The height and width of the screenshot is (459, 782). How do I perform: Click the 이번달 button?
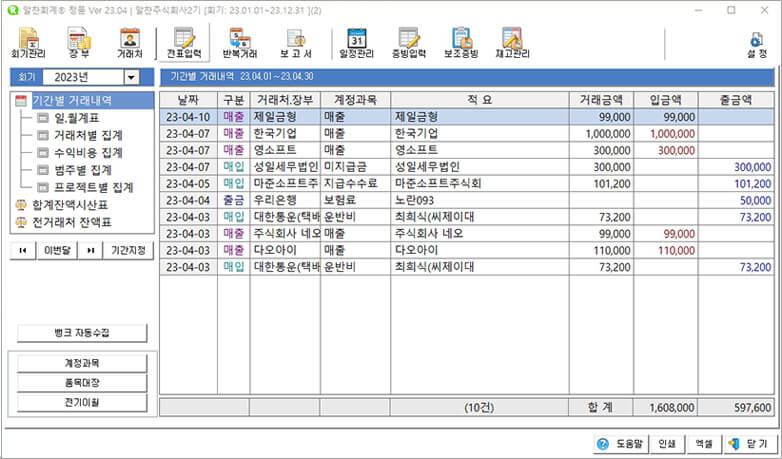[x=57, y=250]
